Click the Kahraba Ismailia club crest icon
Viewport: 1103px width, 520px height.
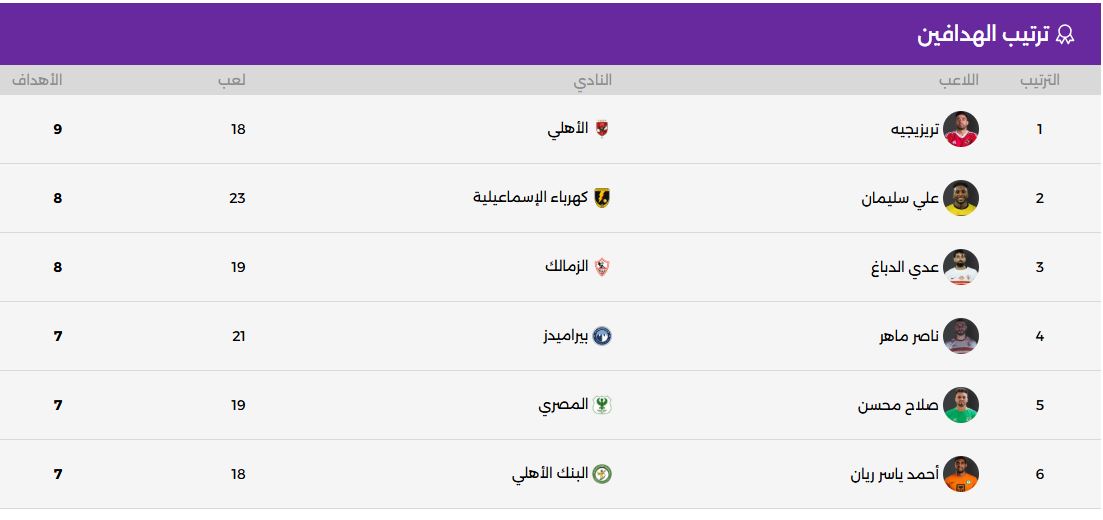(602, 198)
